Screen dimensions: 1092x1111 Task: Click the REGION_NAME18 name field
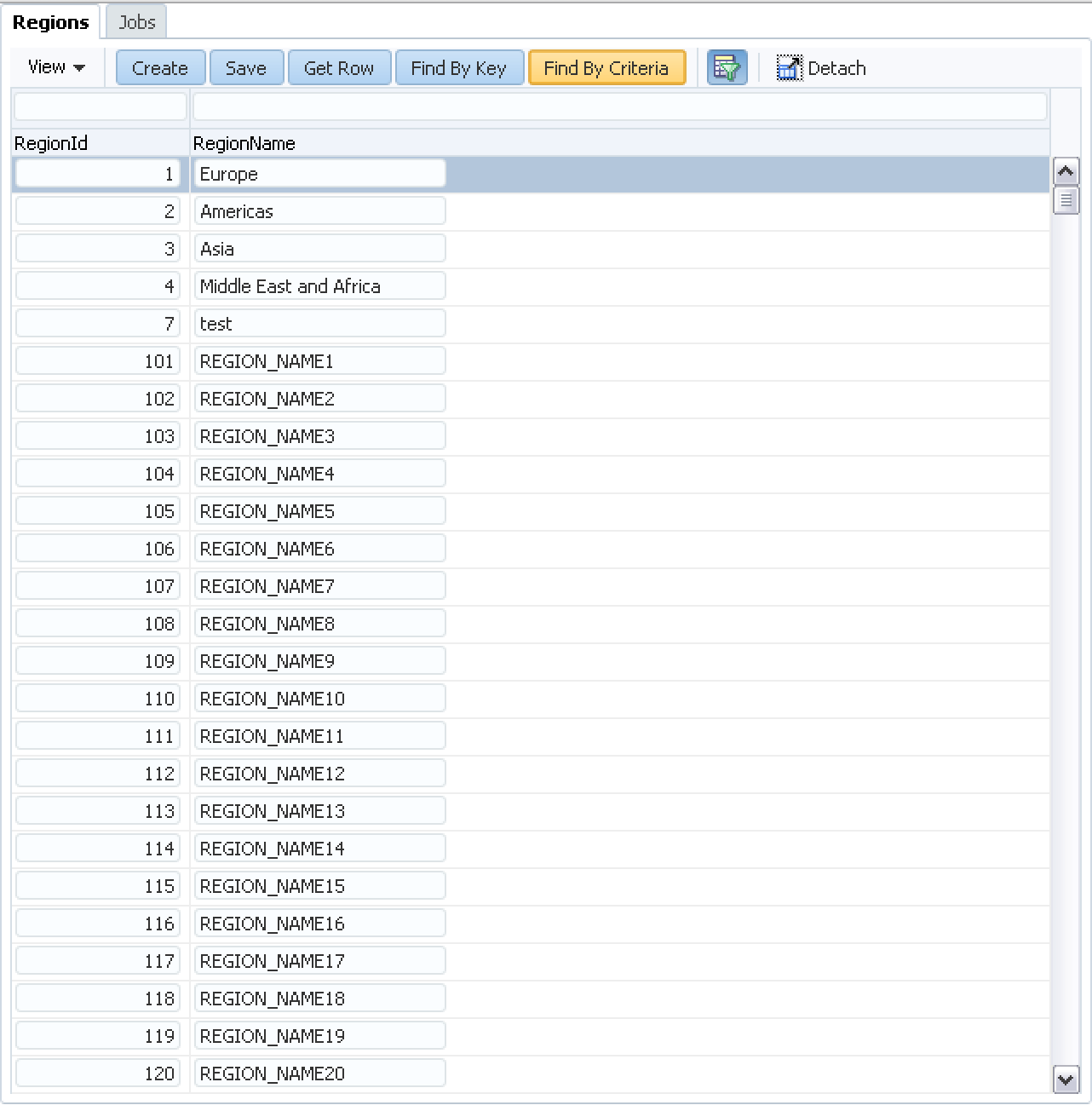tap(319, 999)
